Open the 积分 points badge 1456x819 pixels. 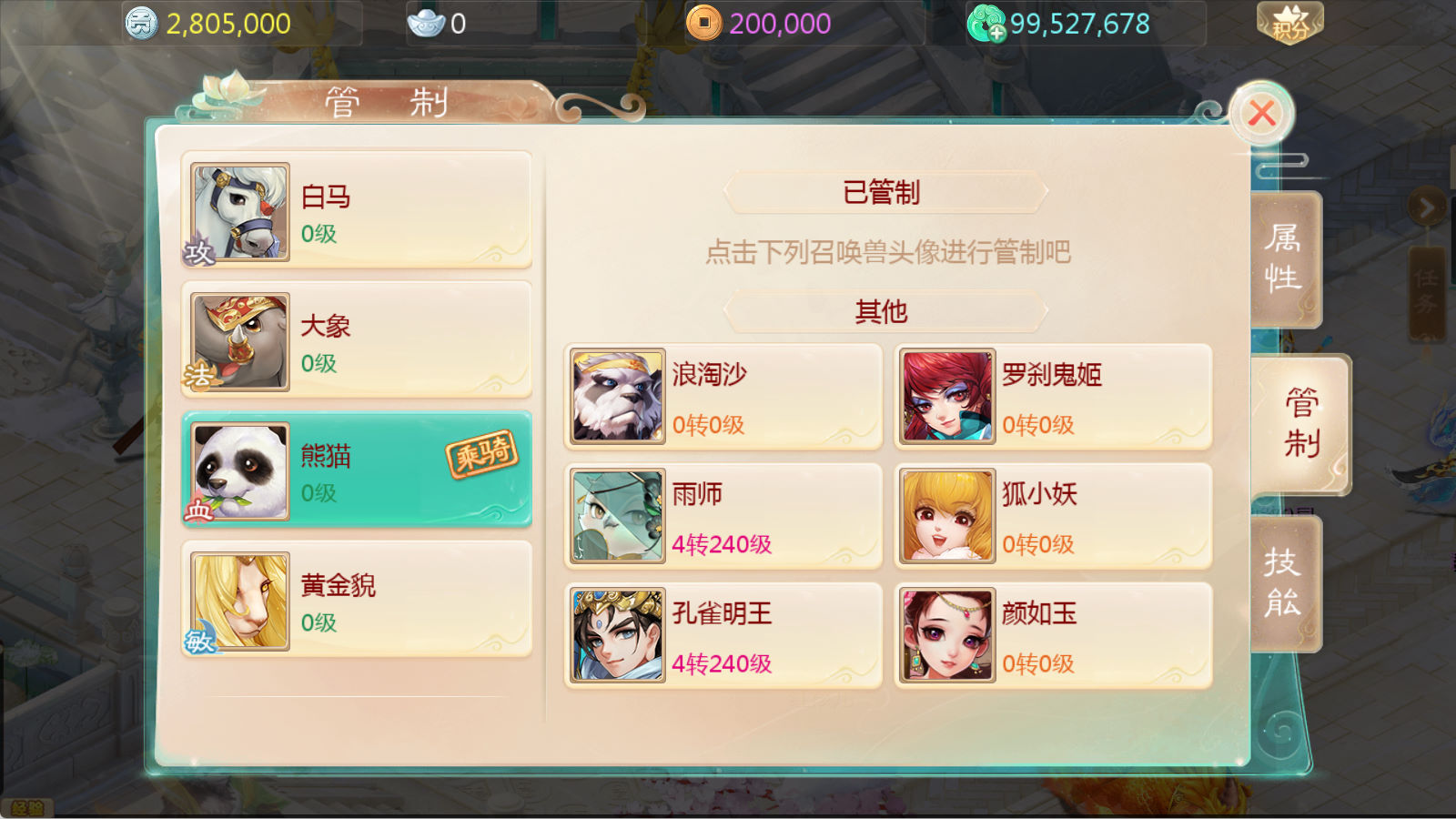pos(1290,23)
